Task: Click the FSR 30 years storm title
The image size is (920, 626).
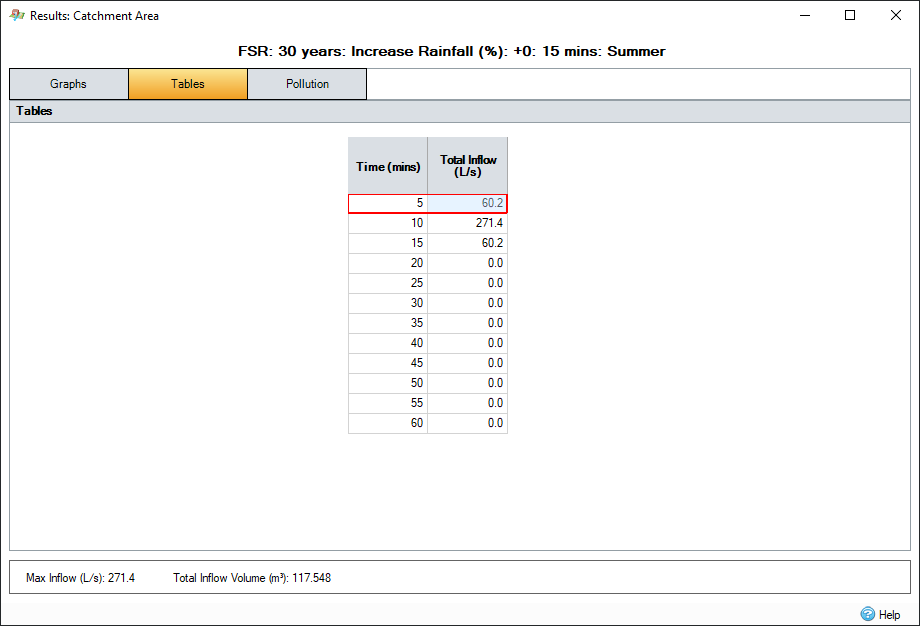Action: (x=452, y=52)
